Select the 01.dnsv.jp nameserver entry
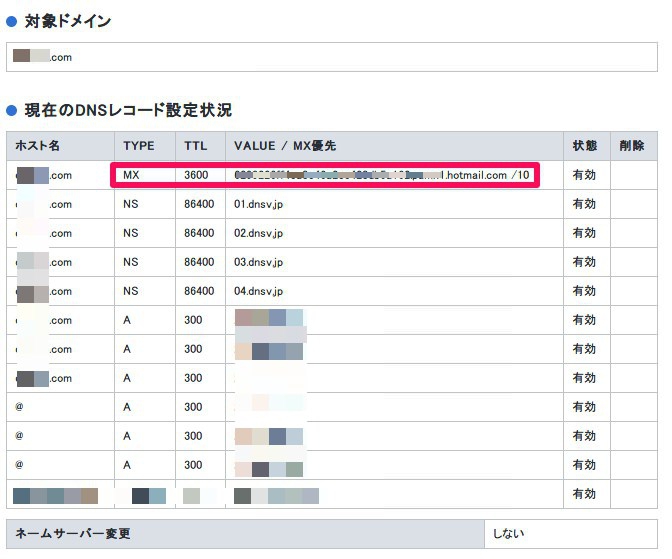Viewport: 672px width, 559px height. click(258, 204)
